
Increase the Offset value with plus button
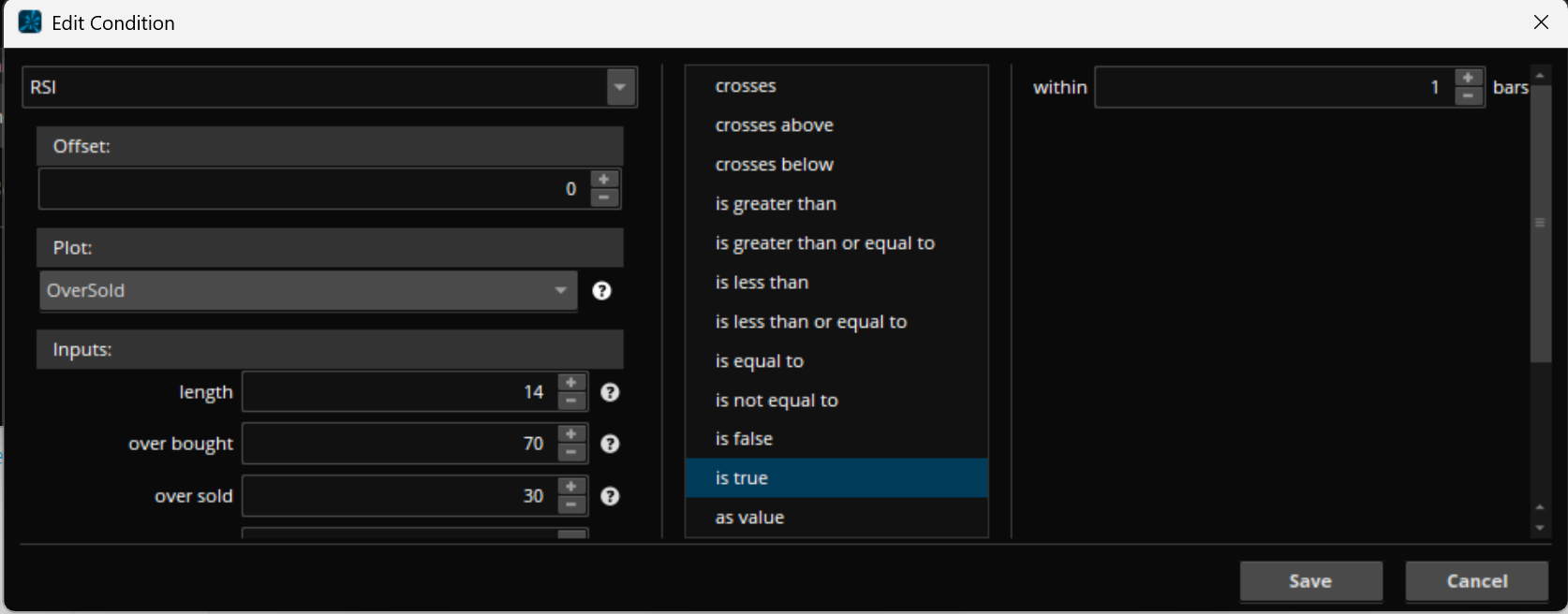604,180
